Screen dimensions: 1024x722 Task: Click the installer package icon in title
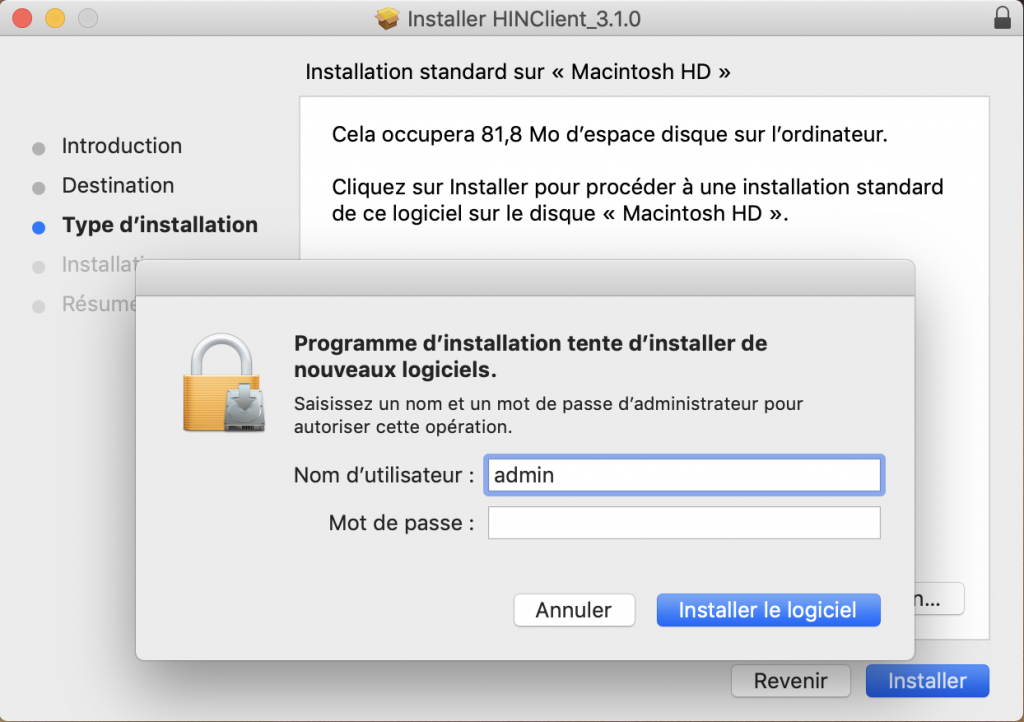click(387, 18)
